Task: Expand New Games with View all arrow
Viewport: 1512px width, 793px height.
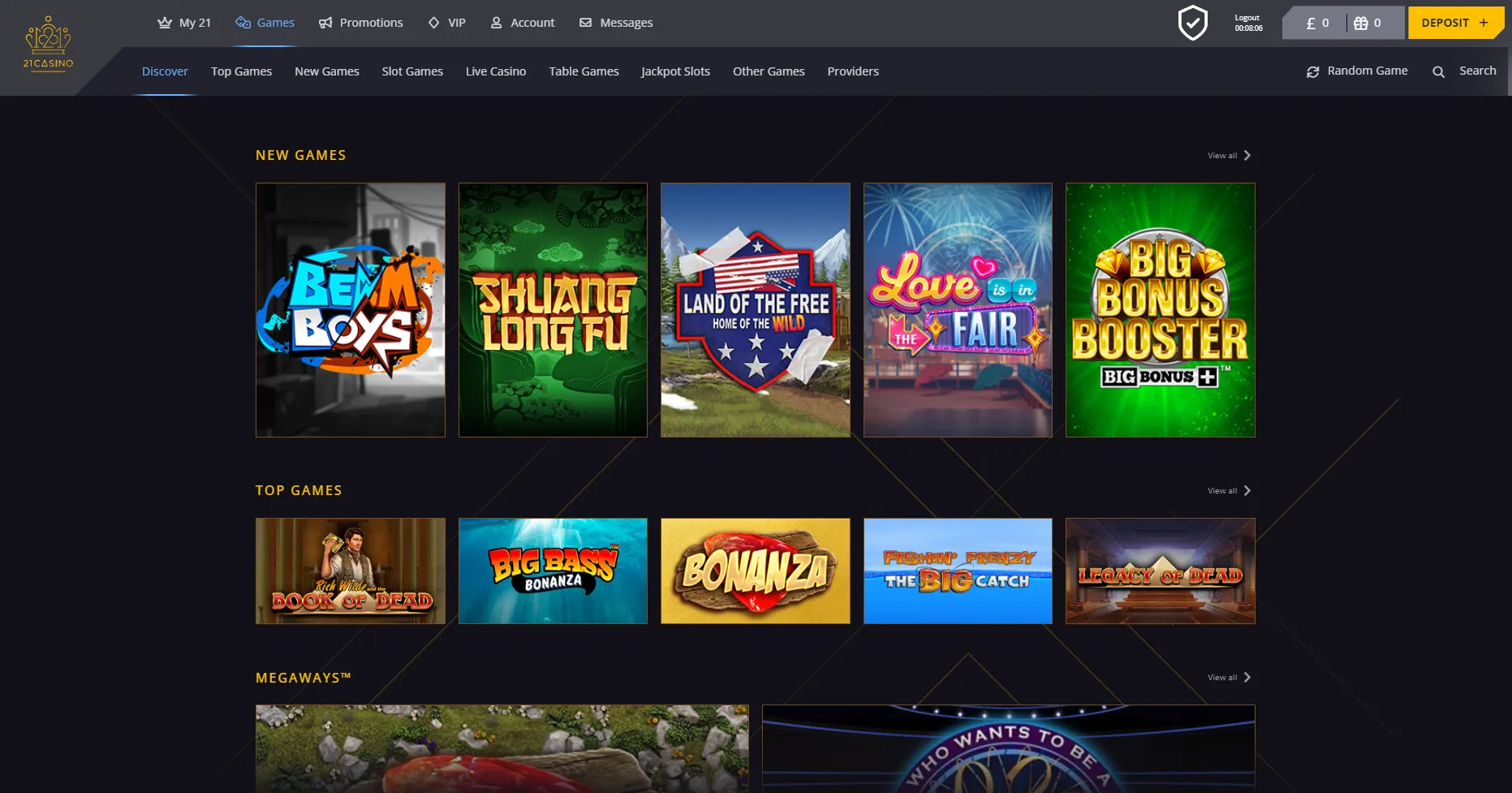Action: 1247,156
